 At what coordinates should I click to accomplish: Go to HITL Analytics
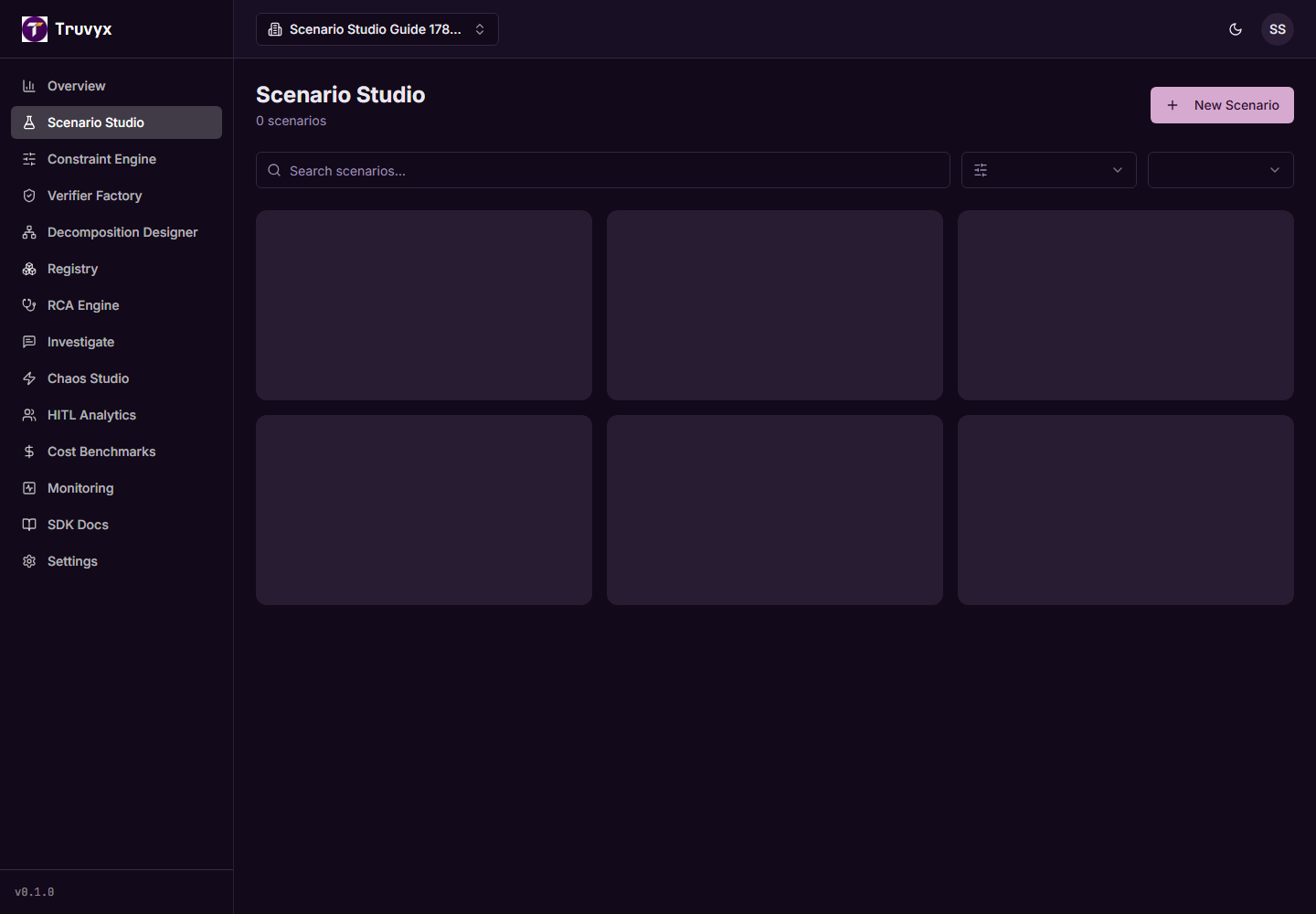(x=116, y=415)
